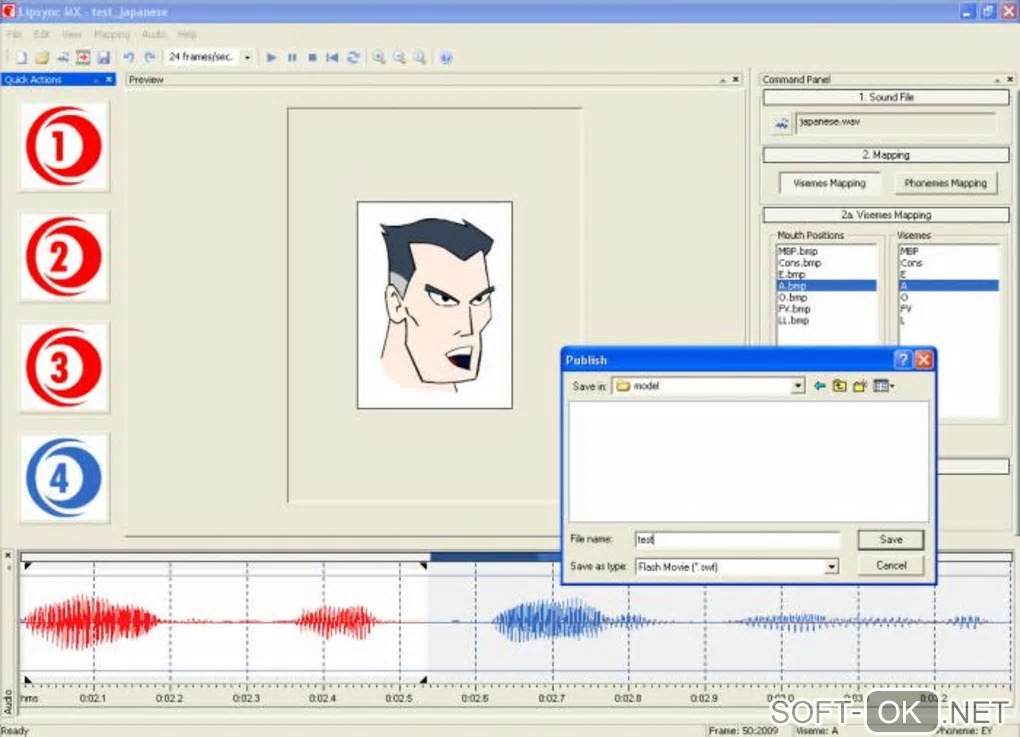Click the Zoom In magnifier icon
1020x737 pixels.
coord(379,58)
